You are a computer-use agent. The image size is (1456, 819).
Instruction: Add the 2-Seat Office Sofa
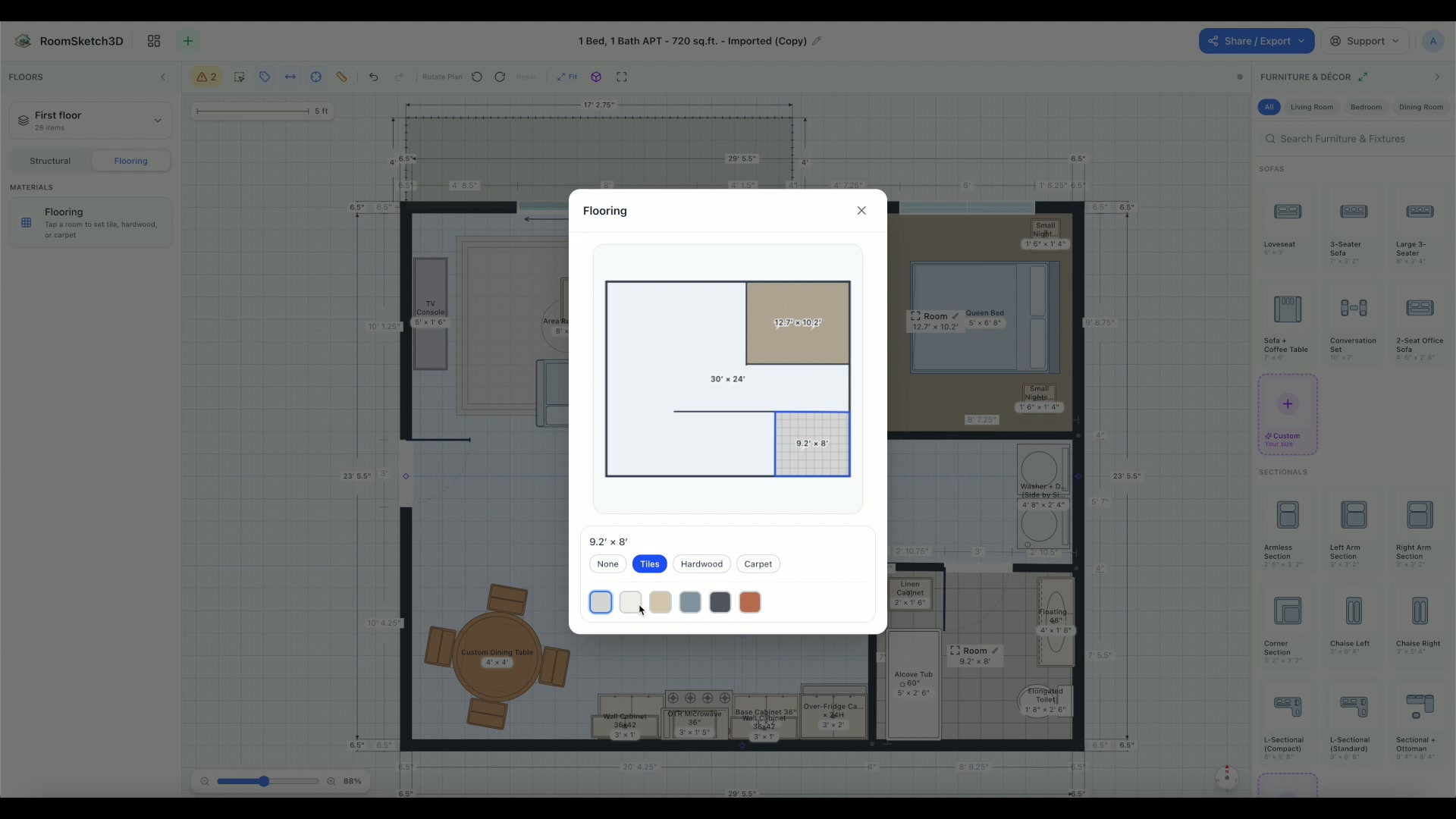click(1420, 323)
